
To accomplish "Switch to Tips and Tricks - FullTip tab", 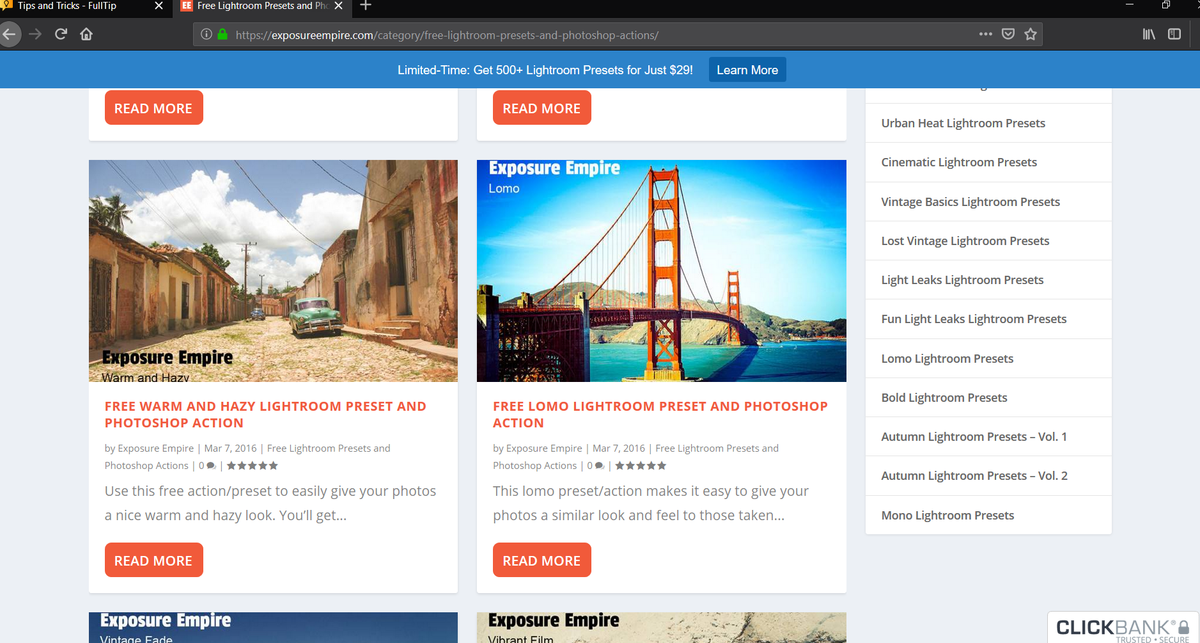I will pyautogui.click(x=85, y=6).
